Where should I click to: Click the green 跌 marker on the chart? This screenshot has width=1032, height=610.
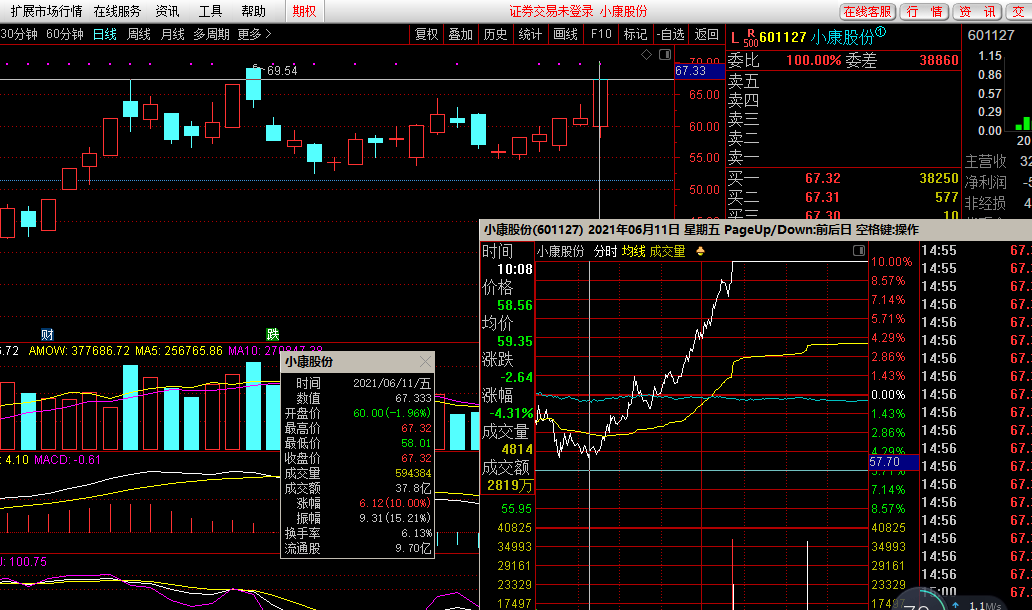[x=272, y=334]
